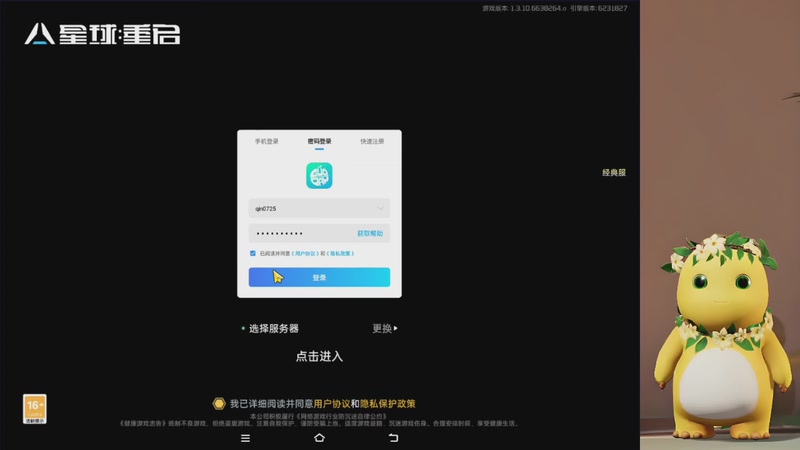800x450 pixels.
Task: Click the game version text at top
Action: tap(524, 8)
